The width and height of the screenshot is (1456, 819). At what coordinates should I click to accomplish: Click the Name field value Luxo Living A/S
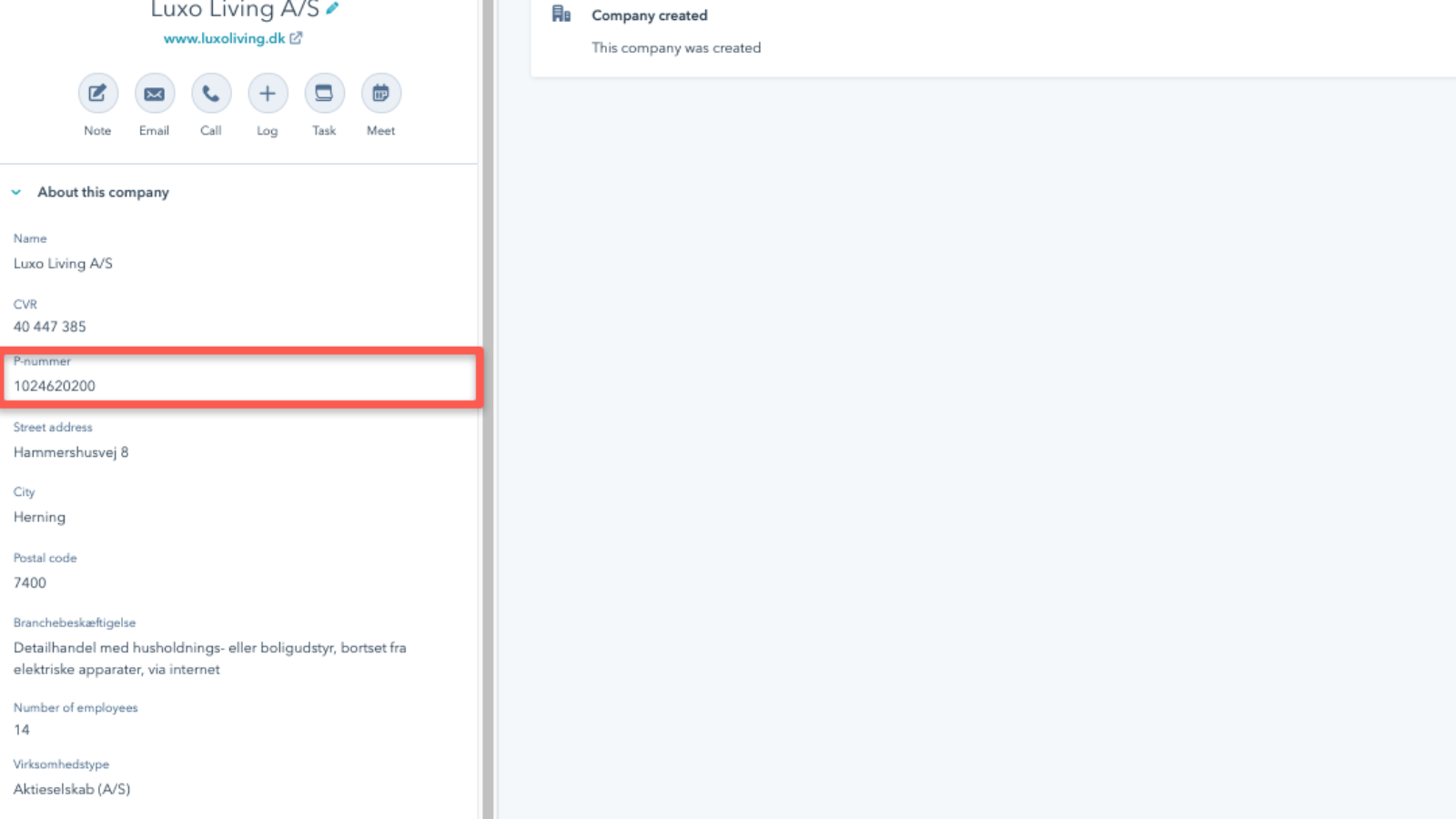coord(63,264)
